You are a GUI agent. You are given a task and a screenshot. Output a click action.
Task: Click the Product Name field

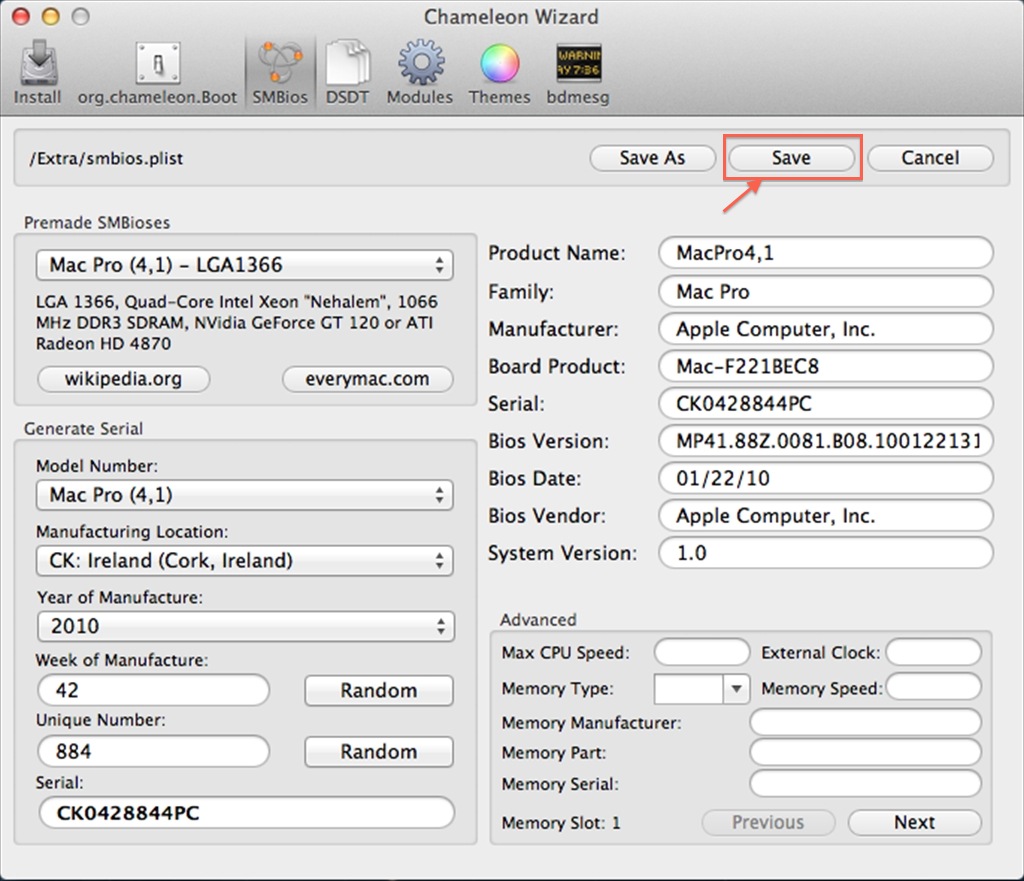pyautogui.click(x=826, y=253)
